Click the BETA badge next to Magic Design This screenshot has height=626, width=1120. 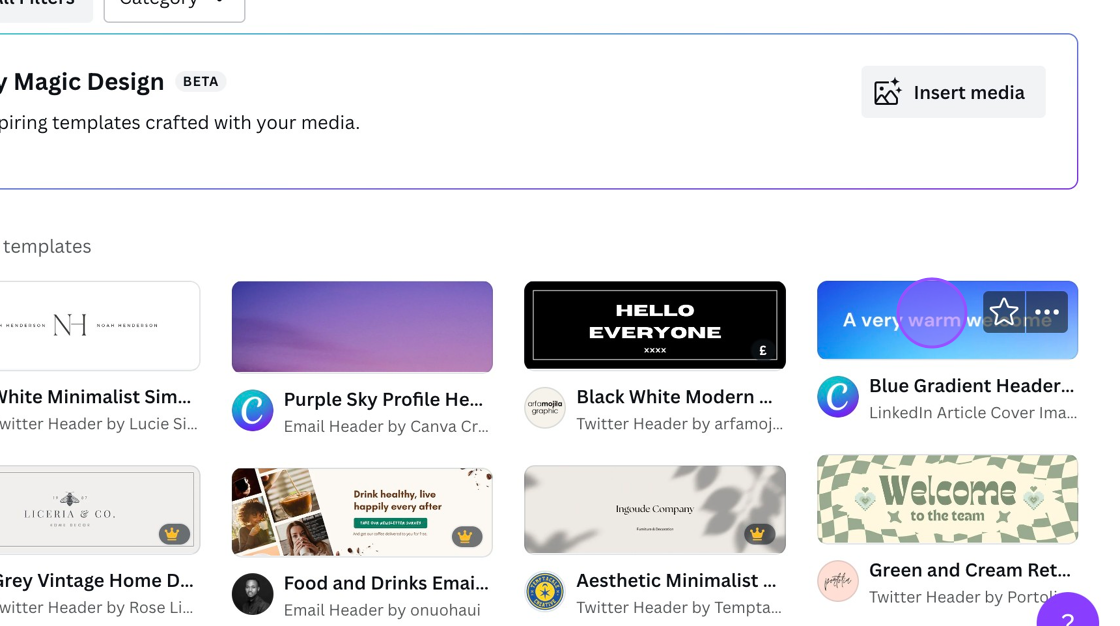(201, 82)
